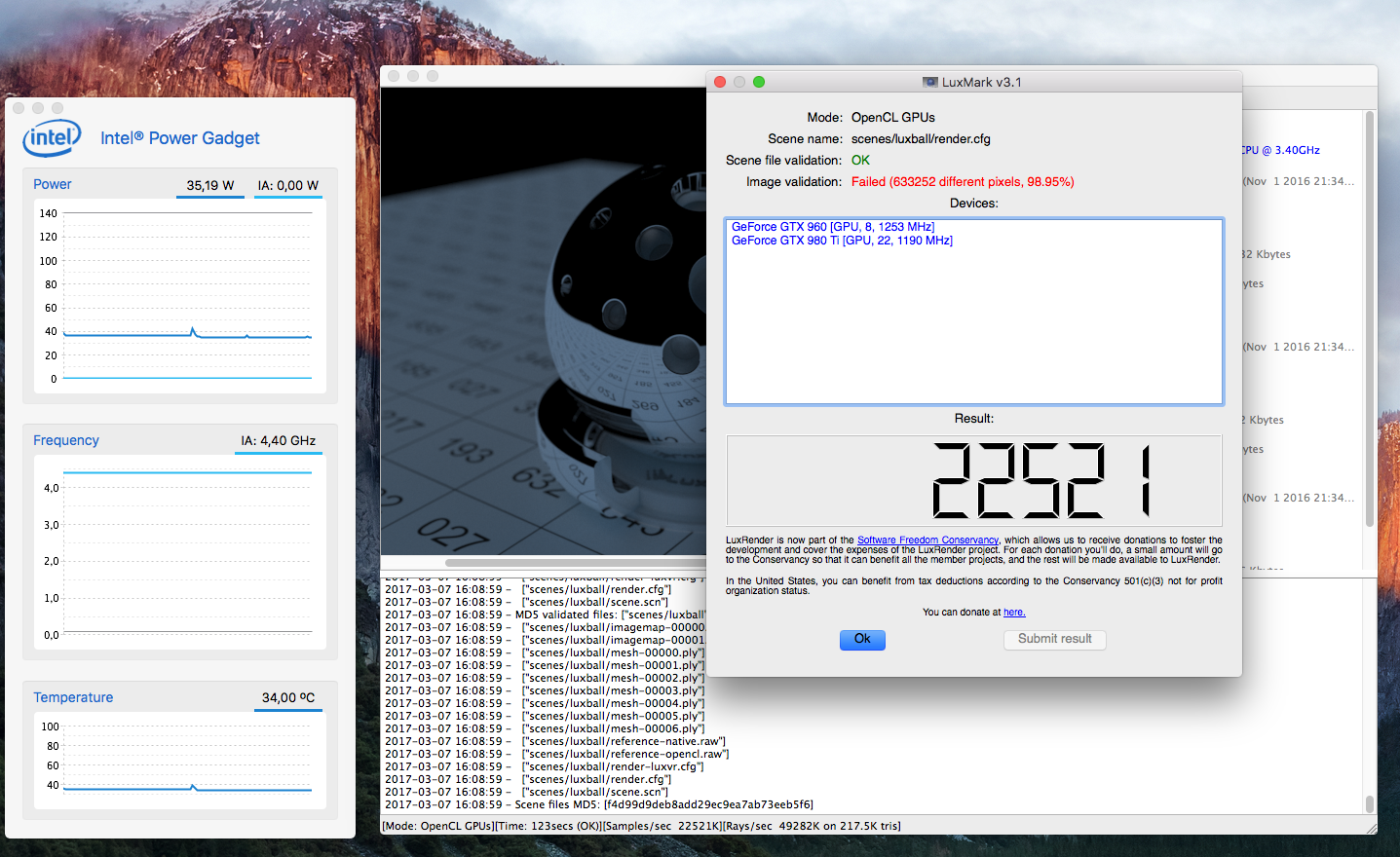This screenshot has height=857, width=1400.
Task: Zoom the Intel Power Gadget window
Action: [x=57, y=108]
